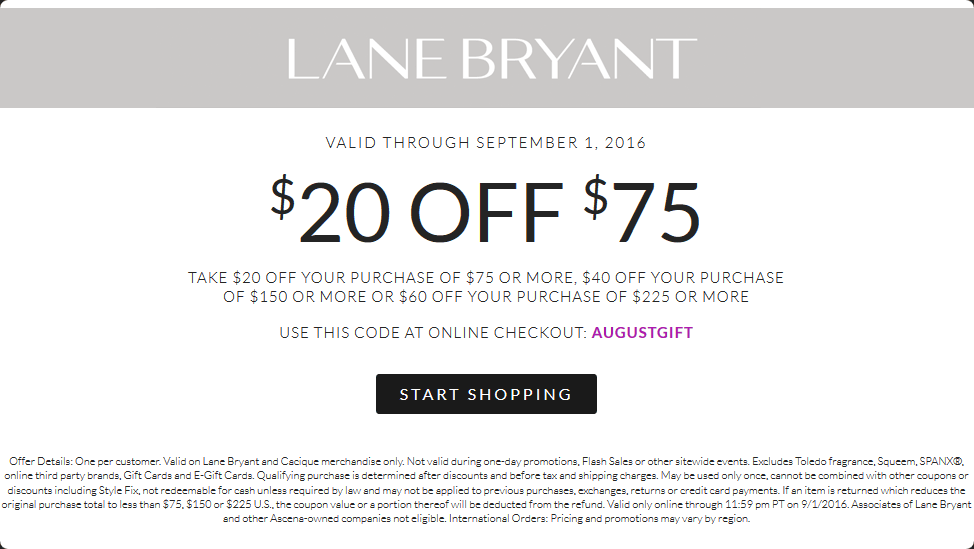Screen dimensions: 974x549
Task: Click SPANX in the exclusions text
Action: pyautogui.click(x=940, y=461)
